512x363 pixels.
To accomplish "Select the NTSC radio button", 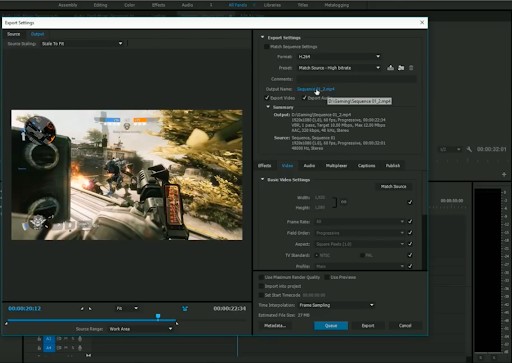I will coord(317,255).
